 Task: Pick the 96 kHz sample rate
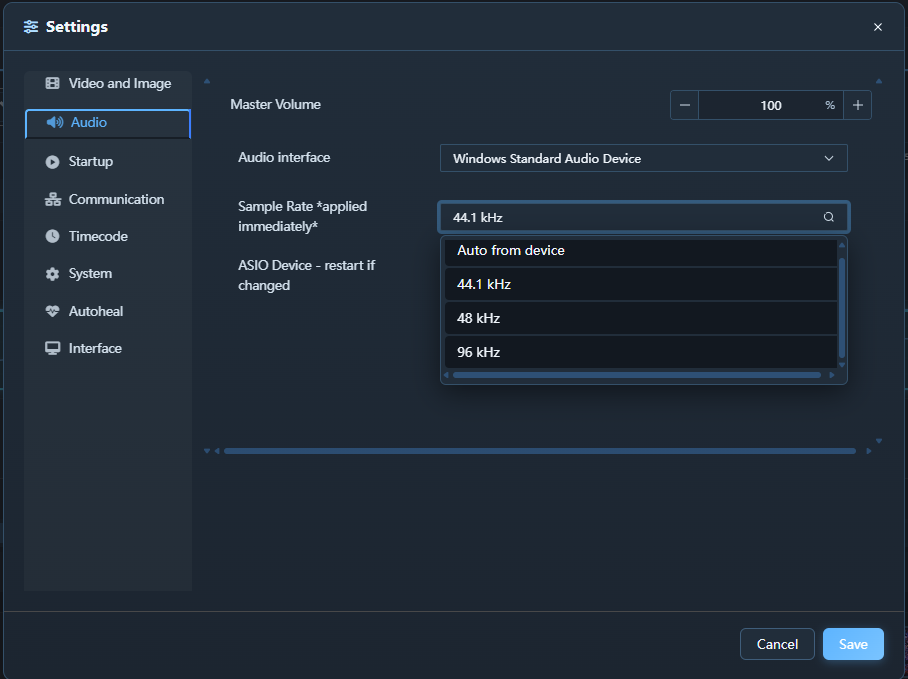[x=640, y=352]
